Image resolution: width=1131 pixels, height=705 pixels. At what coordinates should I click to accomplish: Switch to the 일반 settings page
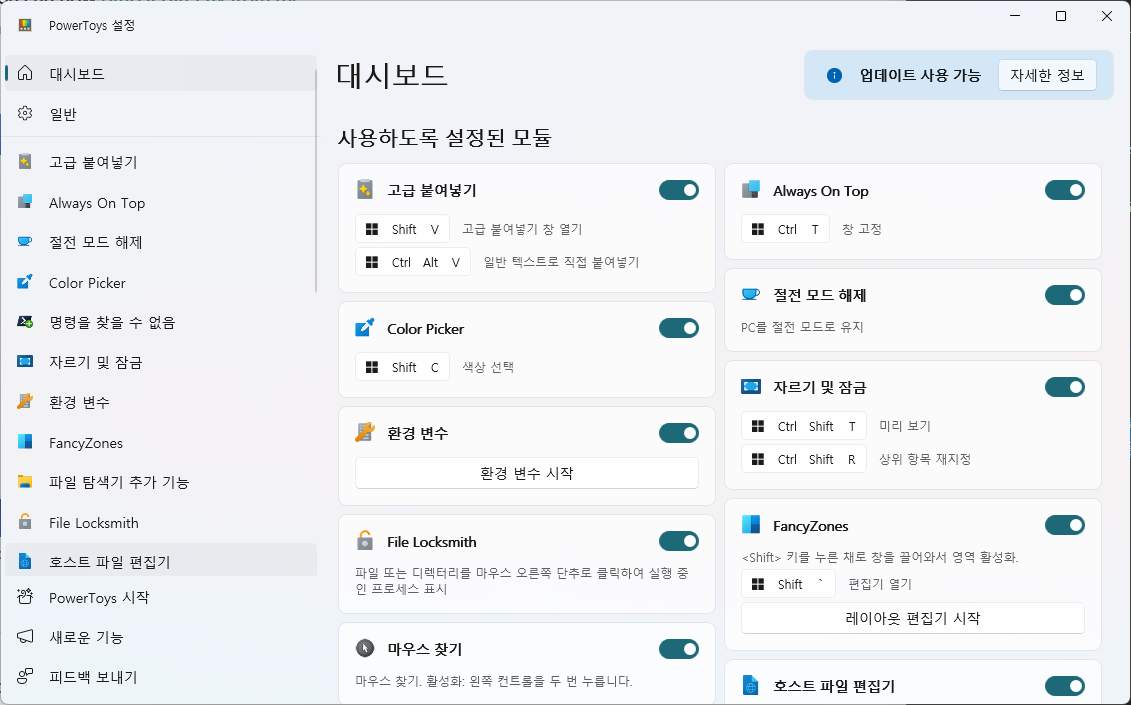[24, 113]
